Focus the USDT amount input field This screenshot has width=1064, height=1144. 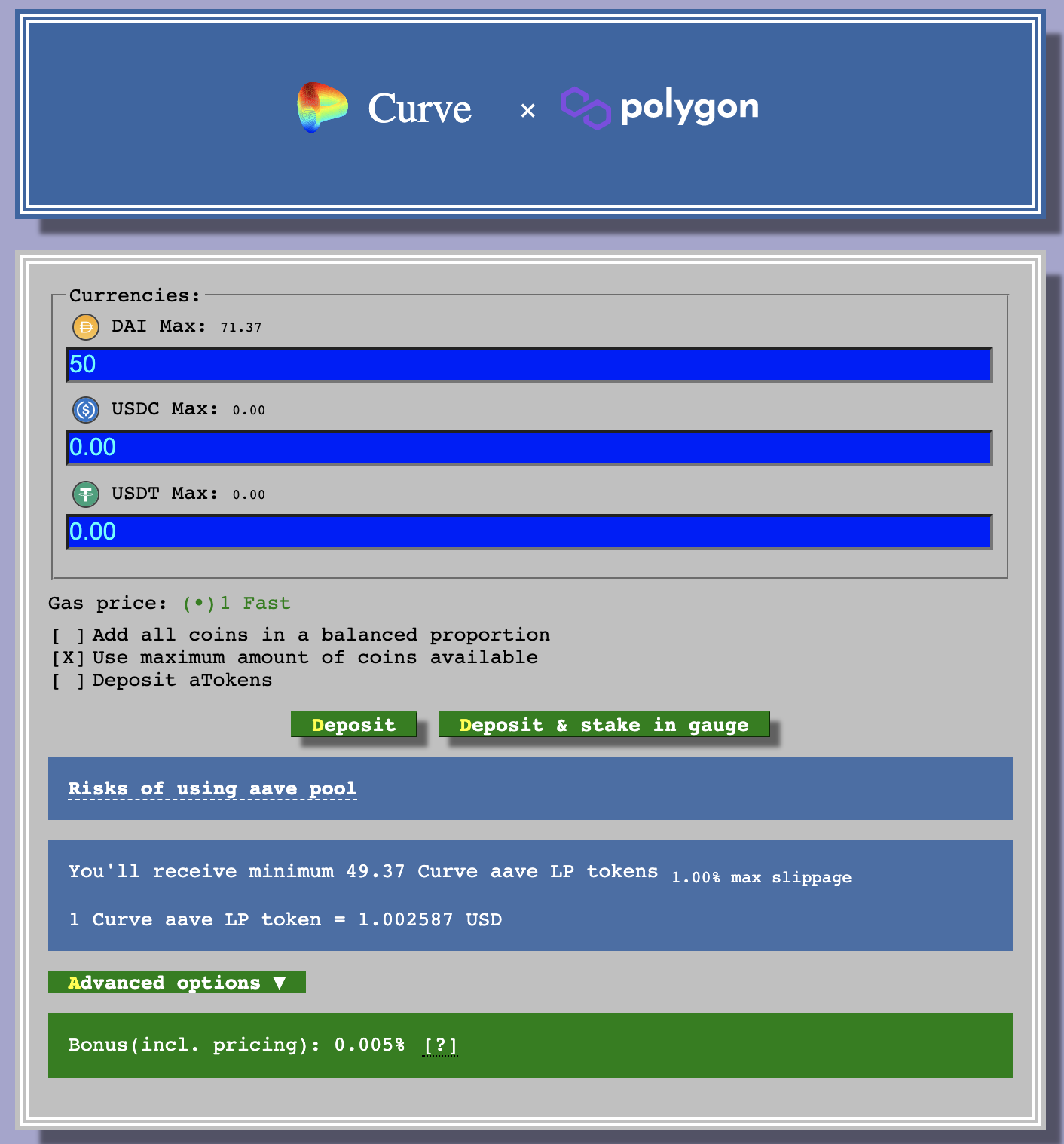(x=530, y=532)
